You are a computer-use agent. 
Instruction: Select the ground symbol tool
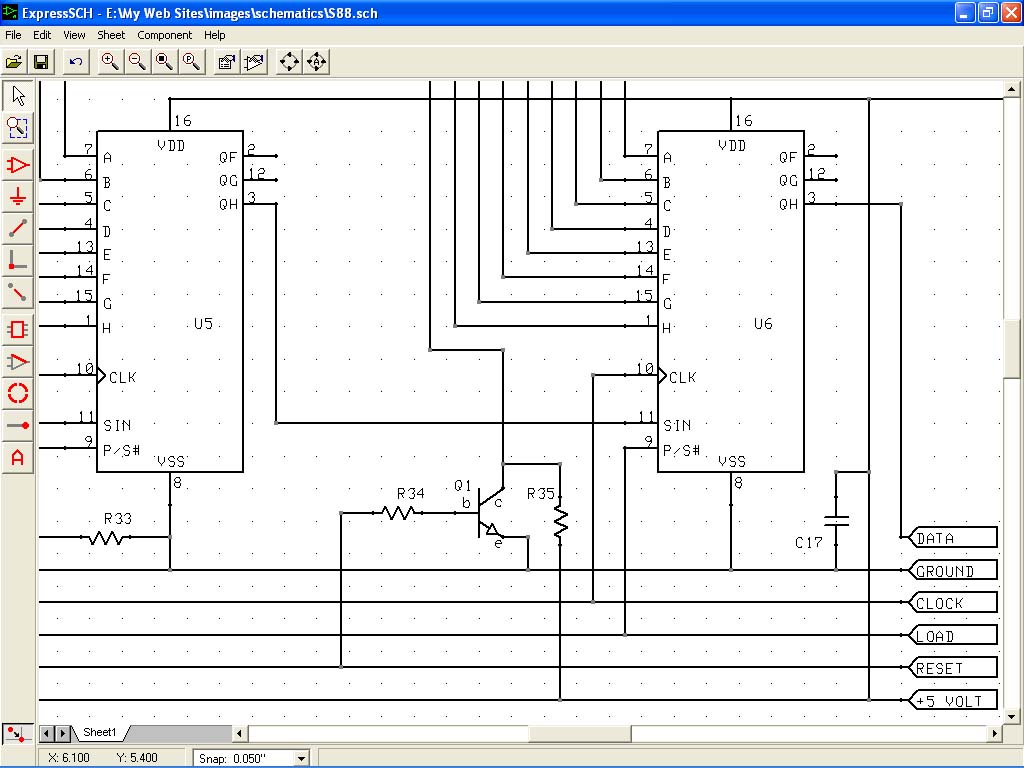click(18, 197)
